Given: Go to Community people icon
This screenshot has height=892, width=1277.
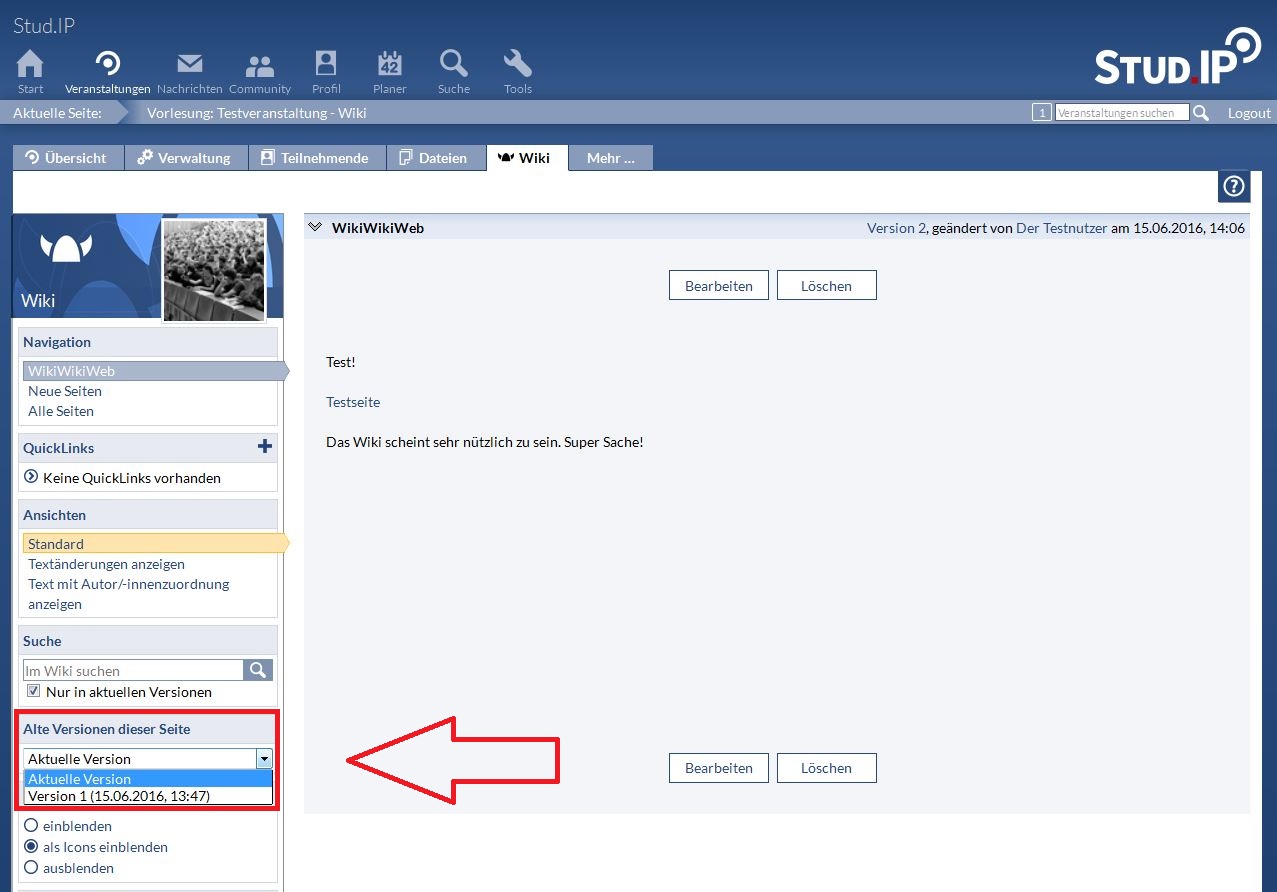Looking at the screenshot, I should click(260, 66).
